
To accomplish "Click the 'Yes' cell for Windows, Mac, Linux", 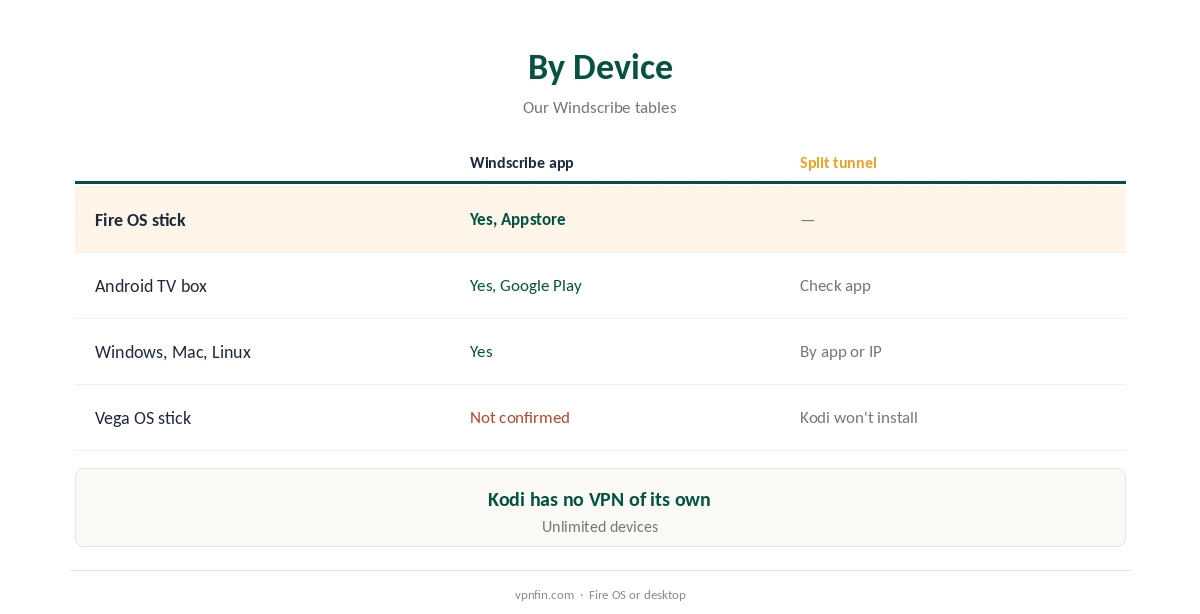I will point(481,351).
